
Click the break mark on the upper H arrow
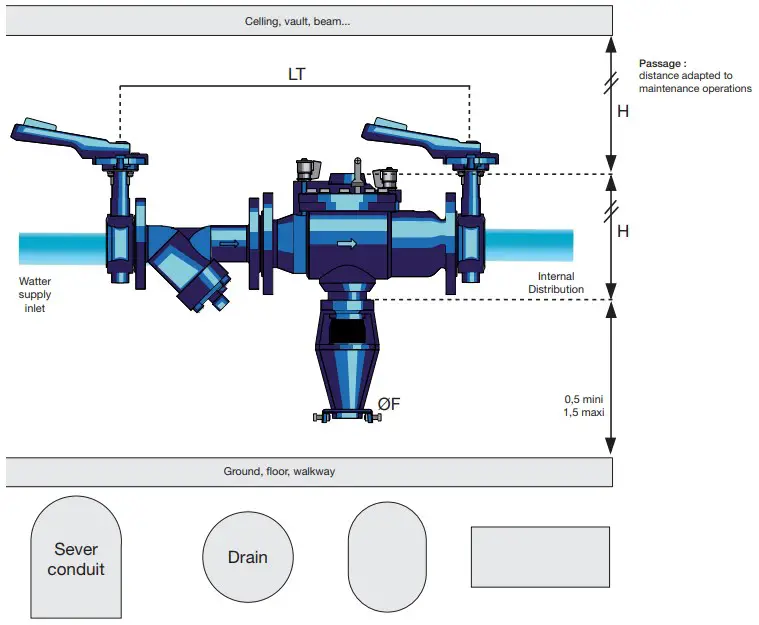[x=611, y=83]
